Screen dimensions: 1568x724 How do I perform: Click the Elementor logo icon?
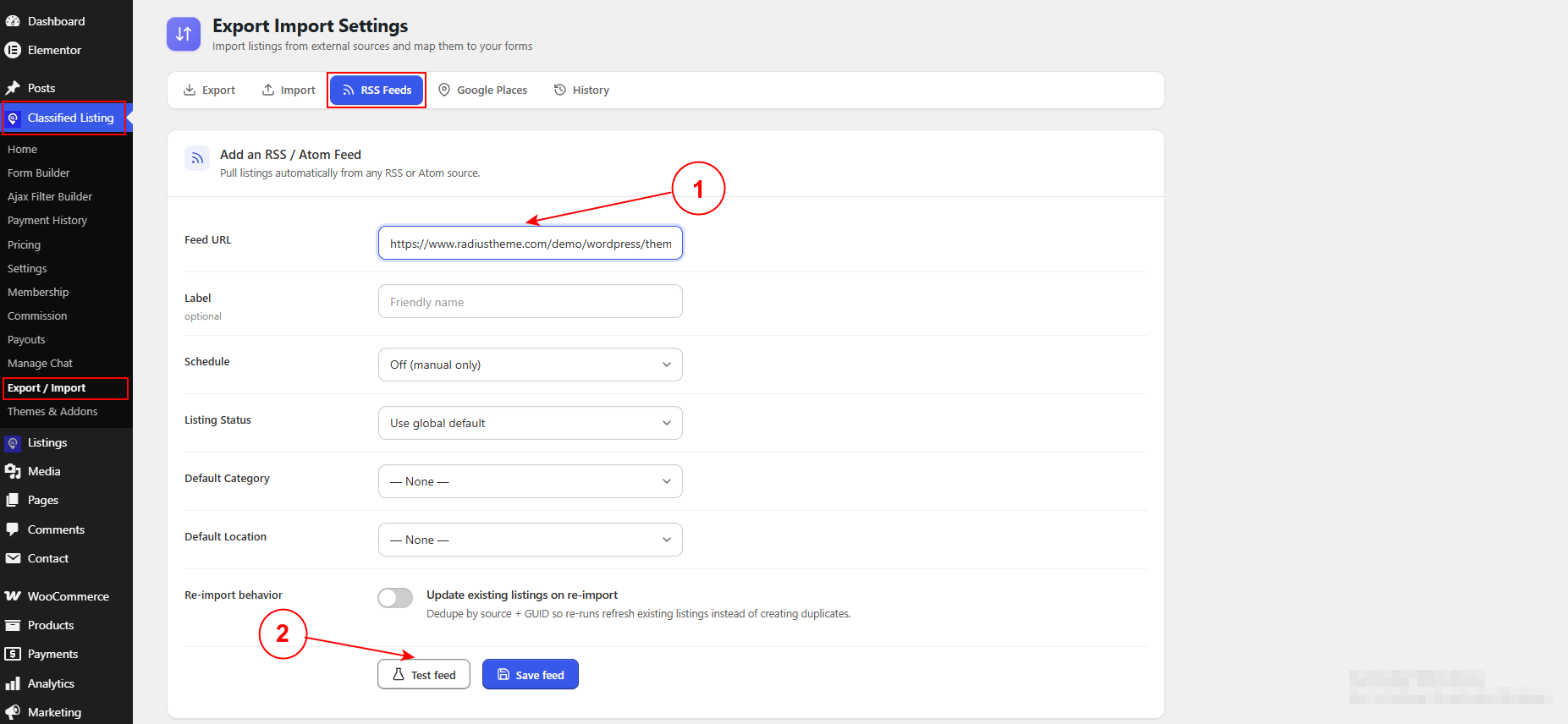pyautogui.click(x=13, y=50)
